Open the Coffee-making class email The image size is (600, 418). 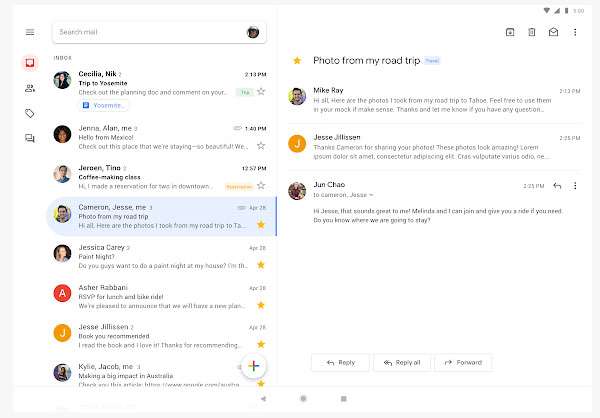click(160, 177)
